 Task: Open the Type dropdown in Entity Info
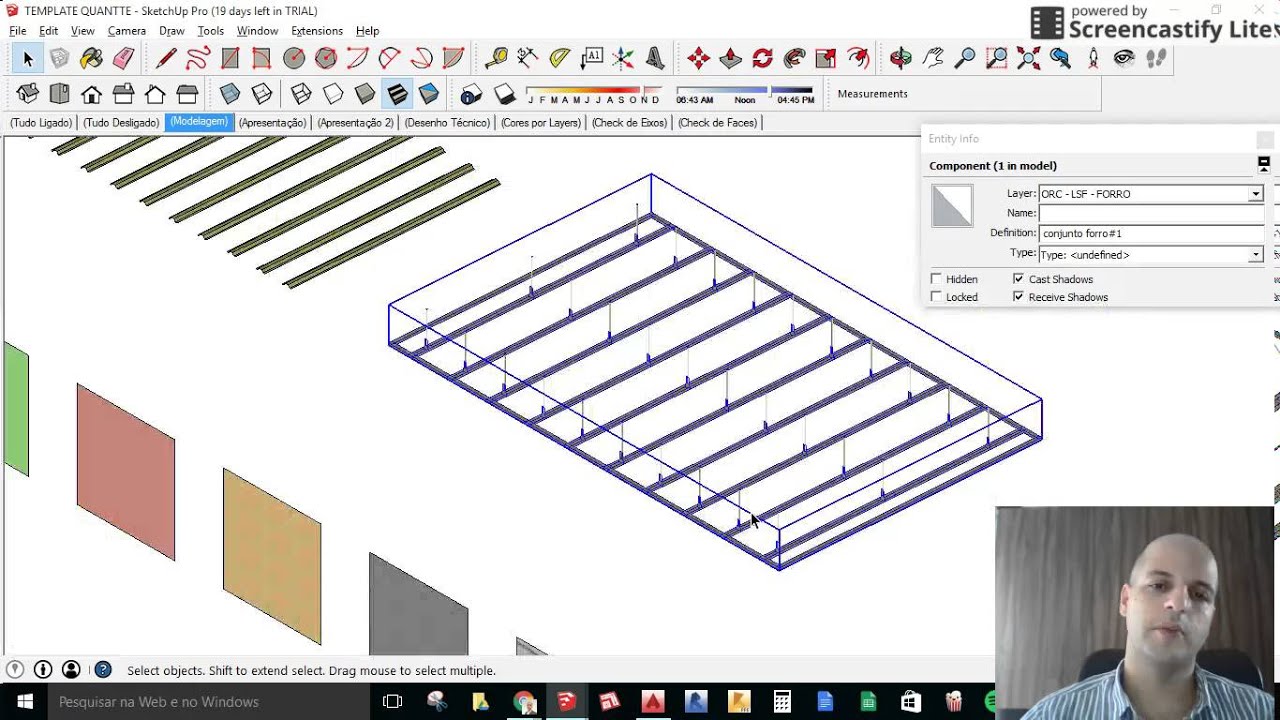coord(1255,255)
